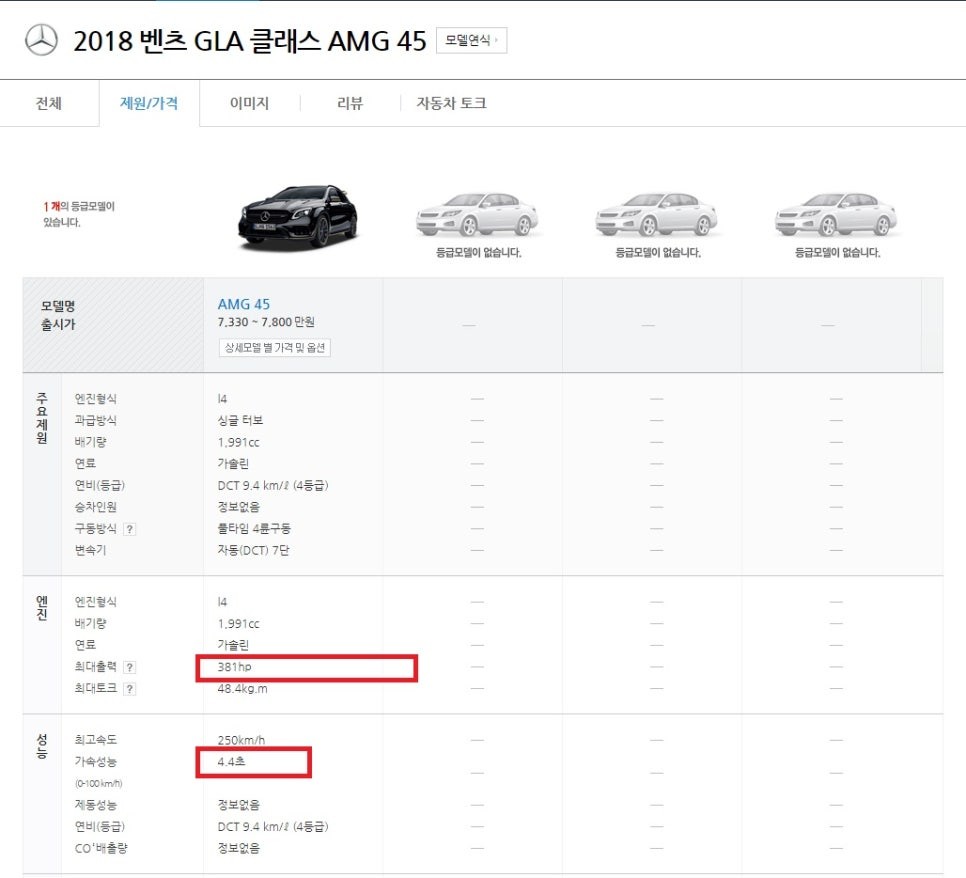Switch to the 전체 tab
Screen dimensions: 966x878
coord(50,102)
